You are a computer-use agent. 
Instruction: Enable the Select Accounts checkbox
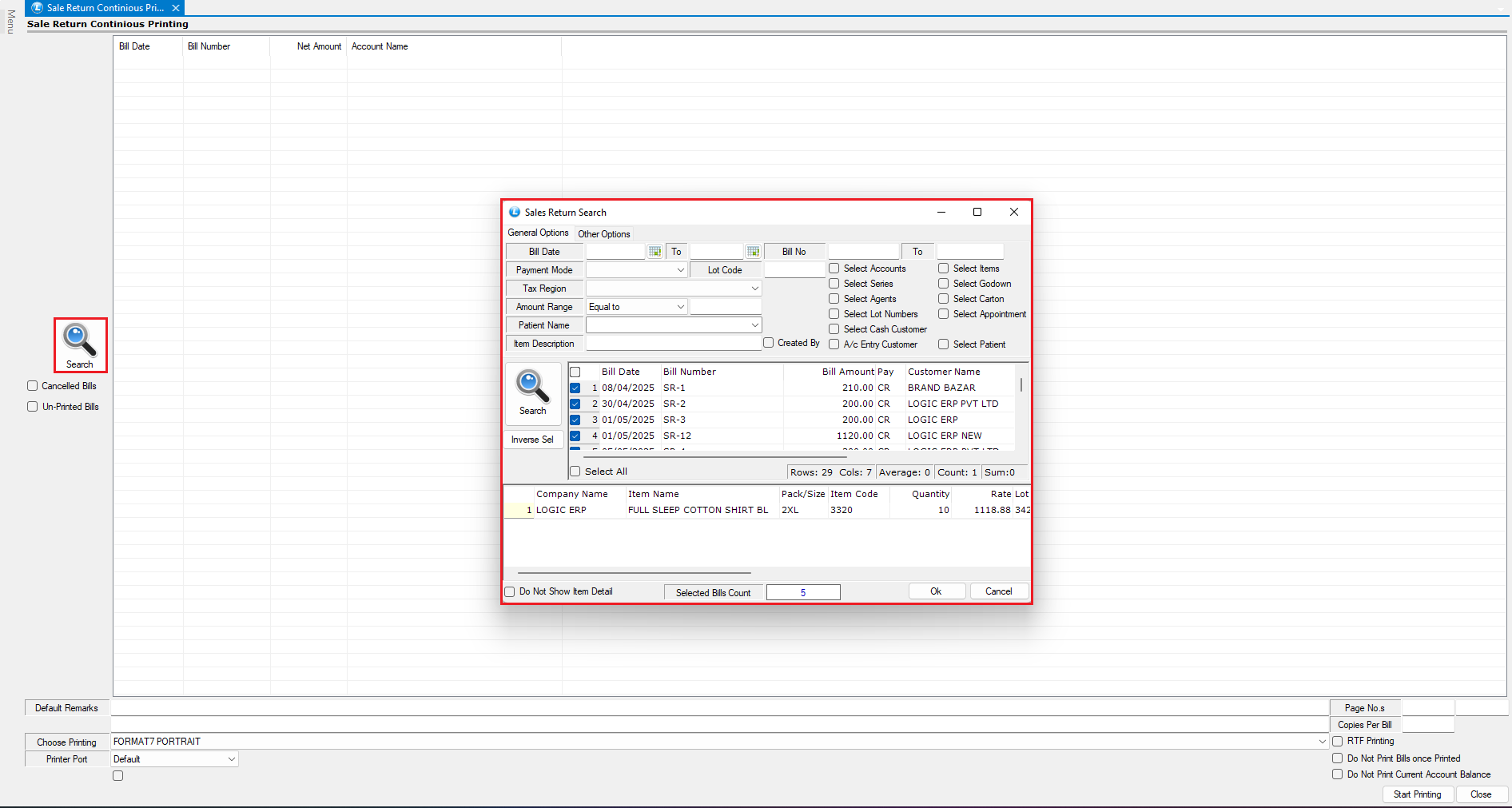click(834, 269)
